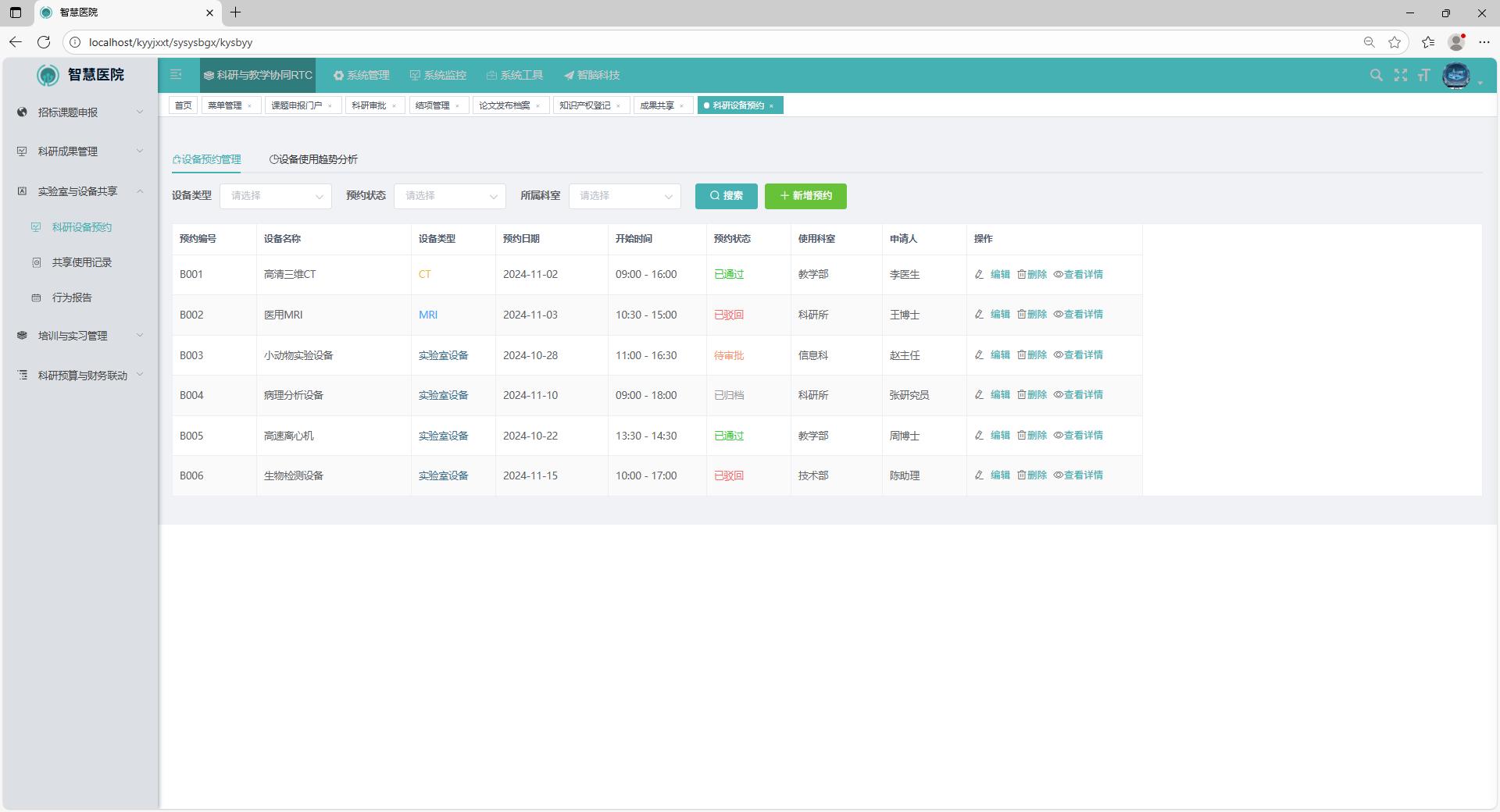The width and height of the screenshot is (1500, 812).
Task: View details of booking B001
Action: click(x=1078, y=274)
